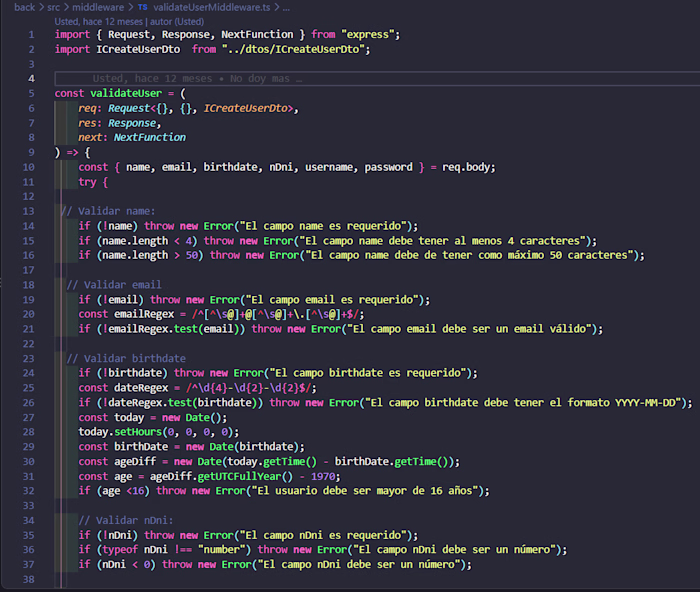
Task: Click 'NextFunction' type on line 8
Action: point(150,138)
